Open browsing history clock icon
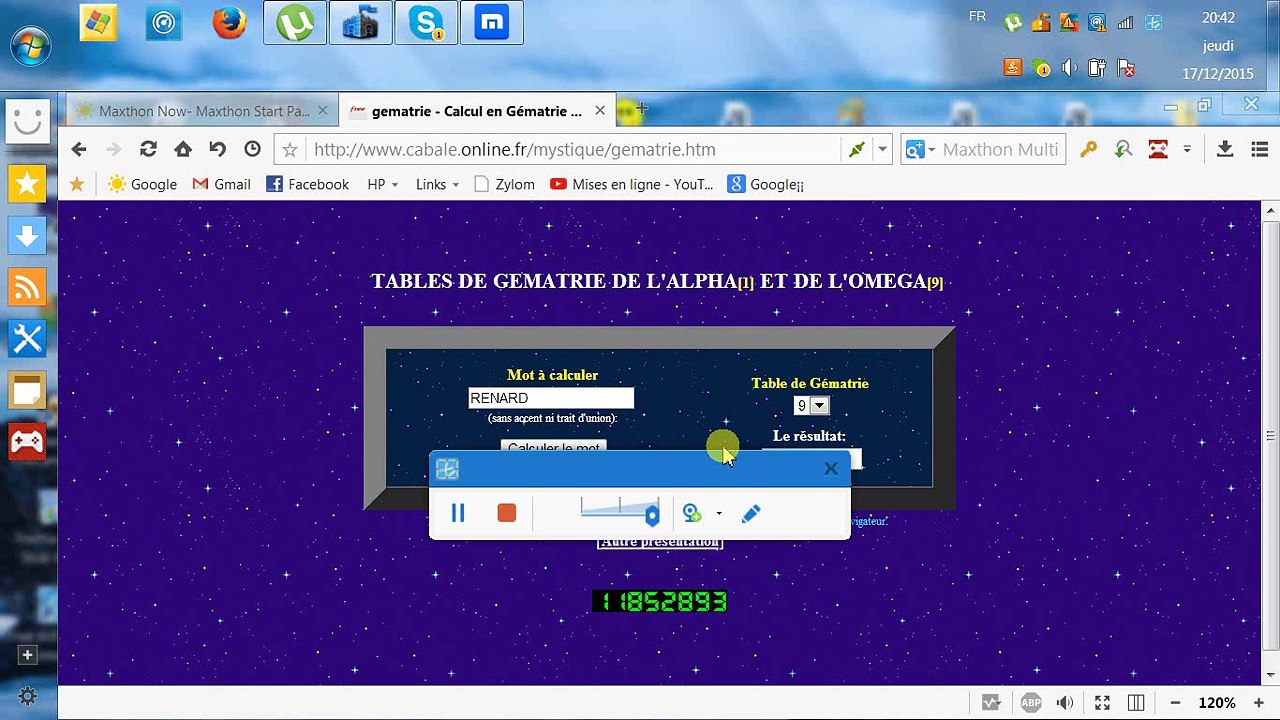 point(252,149)
